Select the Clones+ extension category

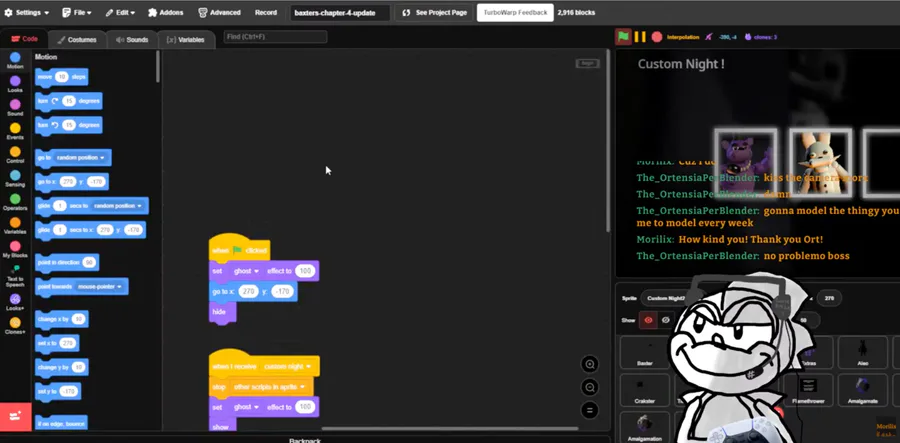tap(15, 326)
